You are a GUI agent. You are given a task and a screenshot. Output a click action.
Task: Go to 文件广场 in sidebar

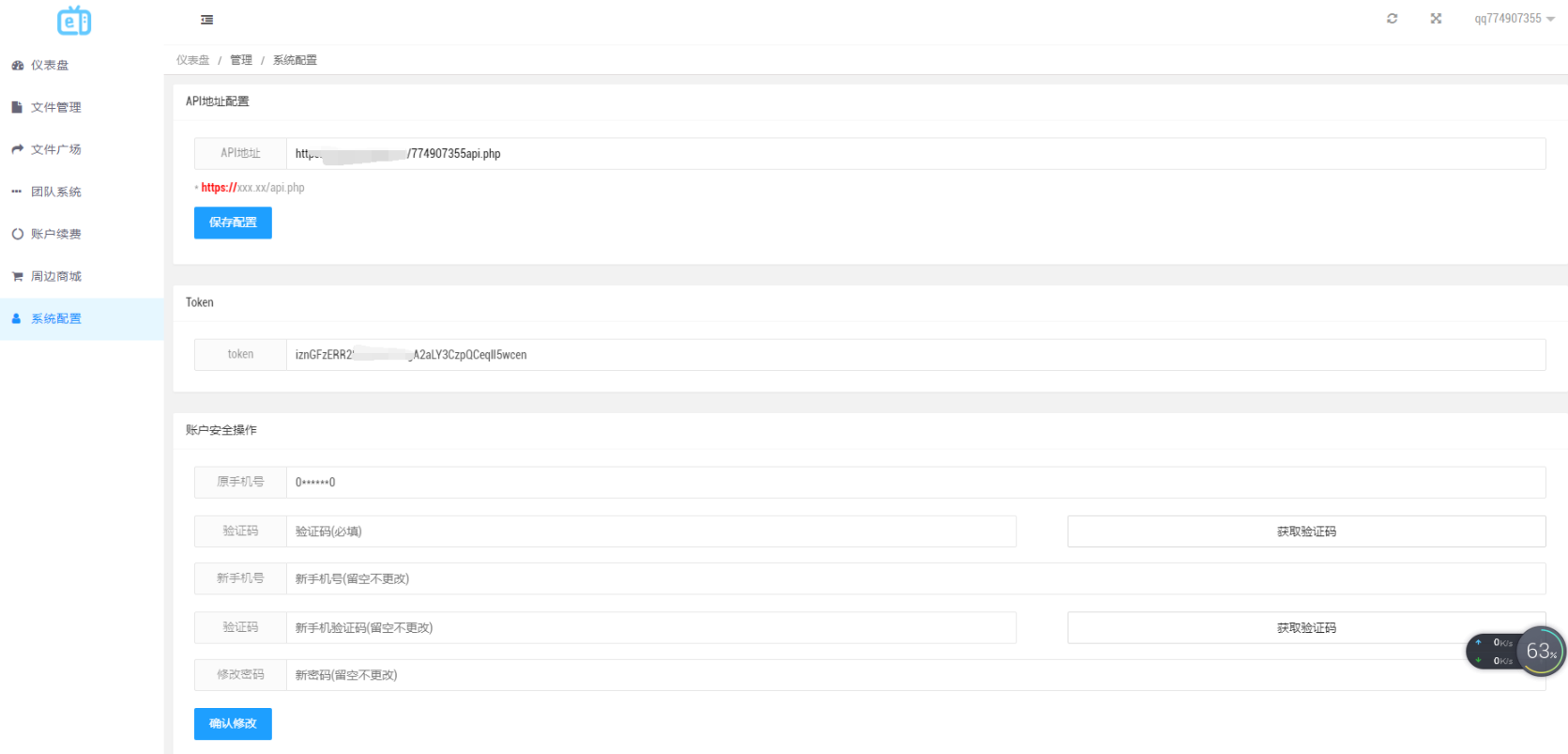point(55,150)
